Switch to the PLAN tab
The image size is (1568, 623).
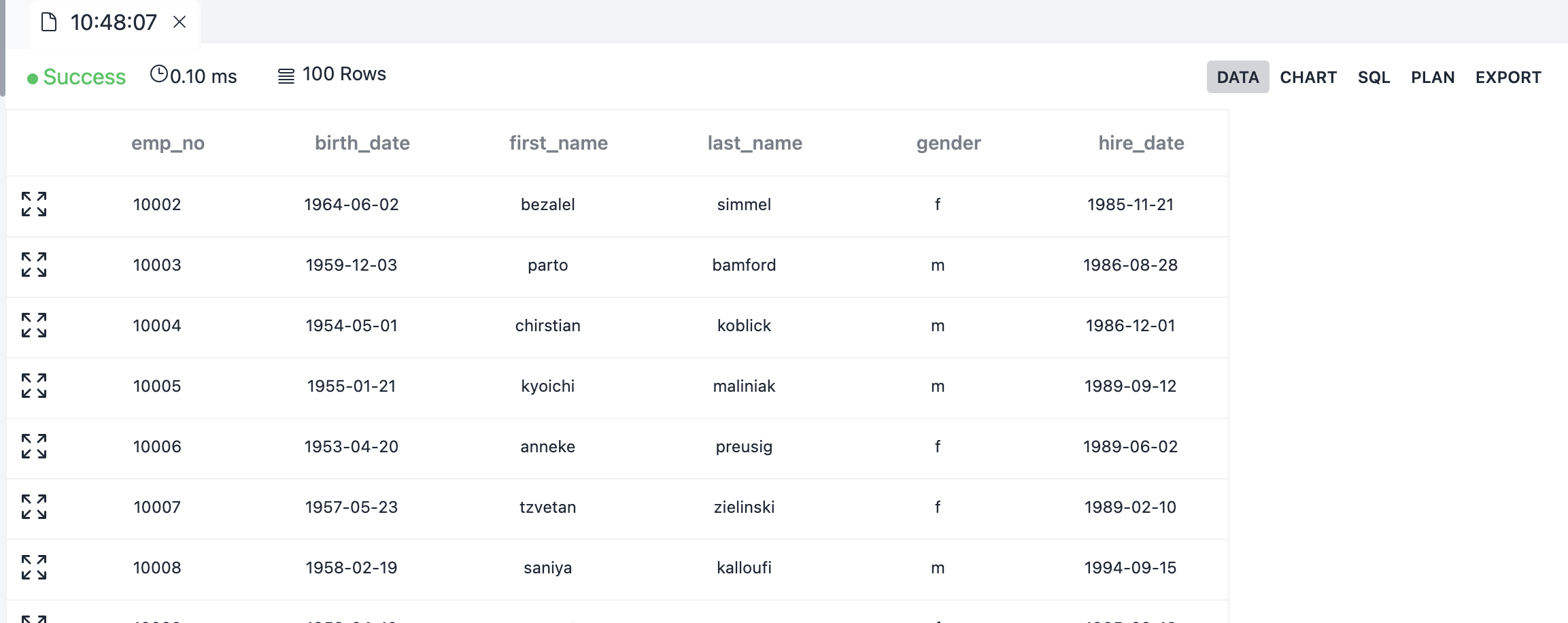[1433, 77]
